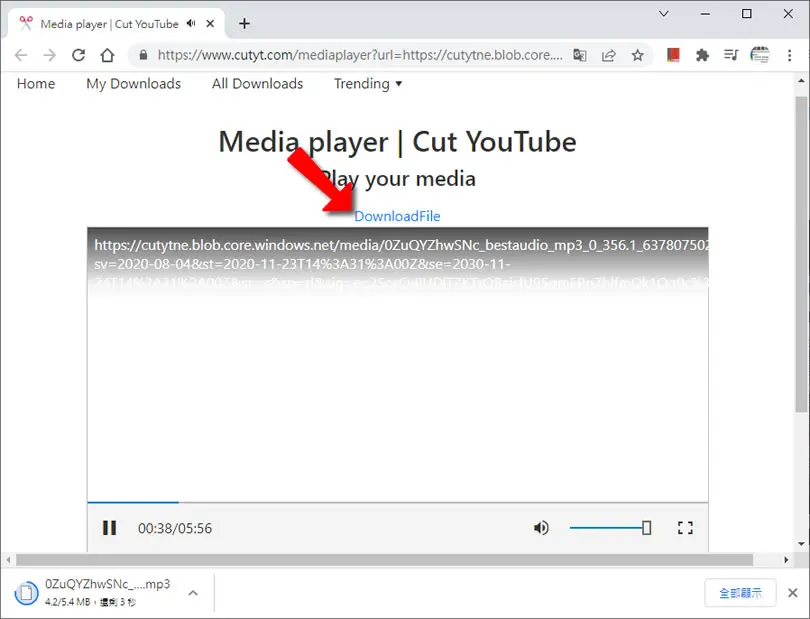Mute audio with the speaker icon
810x619 pixels.
pyautogui.click(x=541, y=528)
